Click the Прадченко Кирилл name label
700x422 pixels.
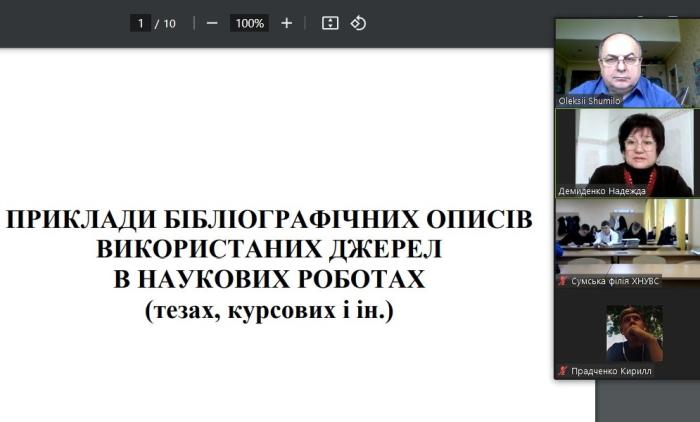[x=611, y=371]
